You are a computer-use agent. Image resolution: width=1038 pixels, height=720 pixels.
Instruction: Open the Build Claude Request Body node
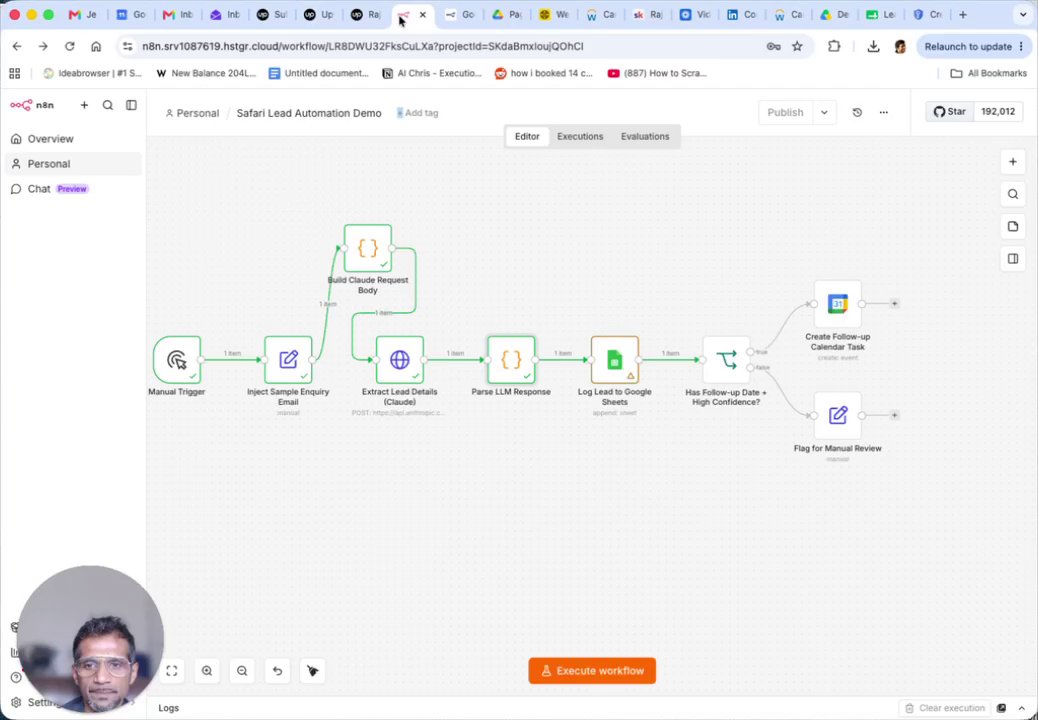pos(367,248)
